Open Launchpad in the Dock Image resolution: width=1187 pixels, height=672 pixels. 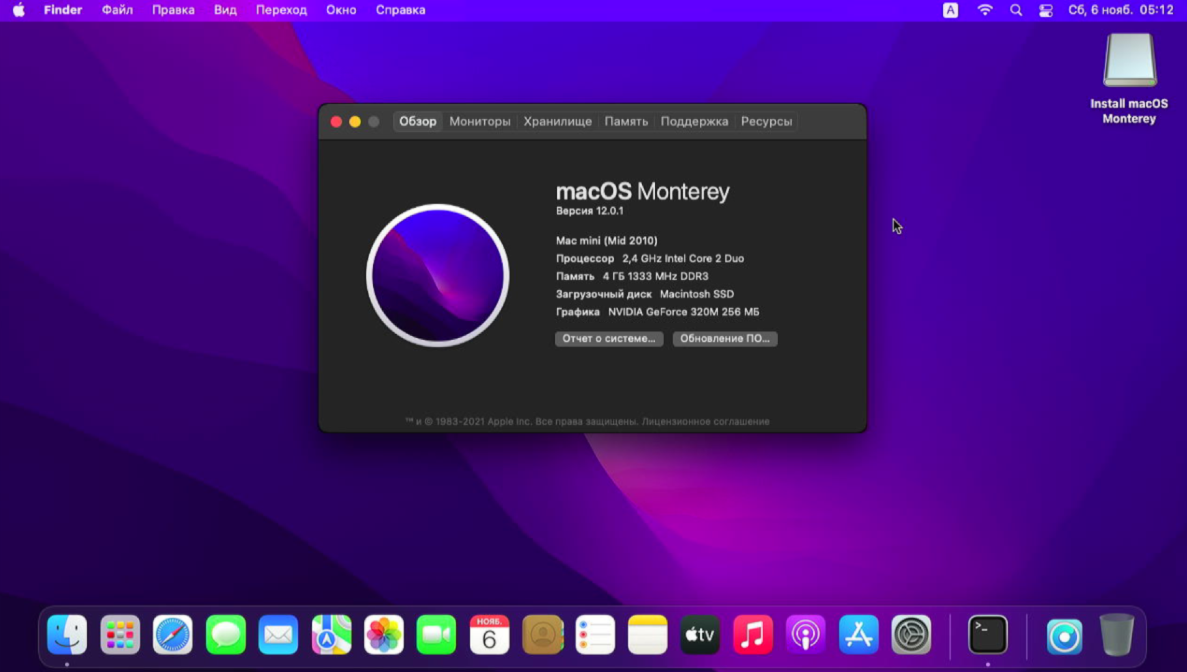pyautogui.click(x=120, y=634)
